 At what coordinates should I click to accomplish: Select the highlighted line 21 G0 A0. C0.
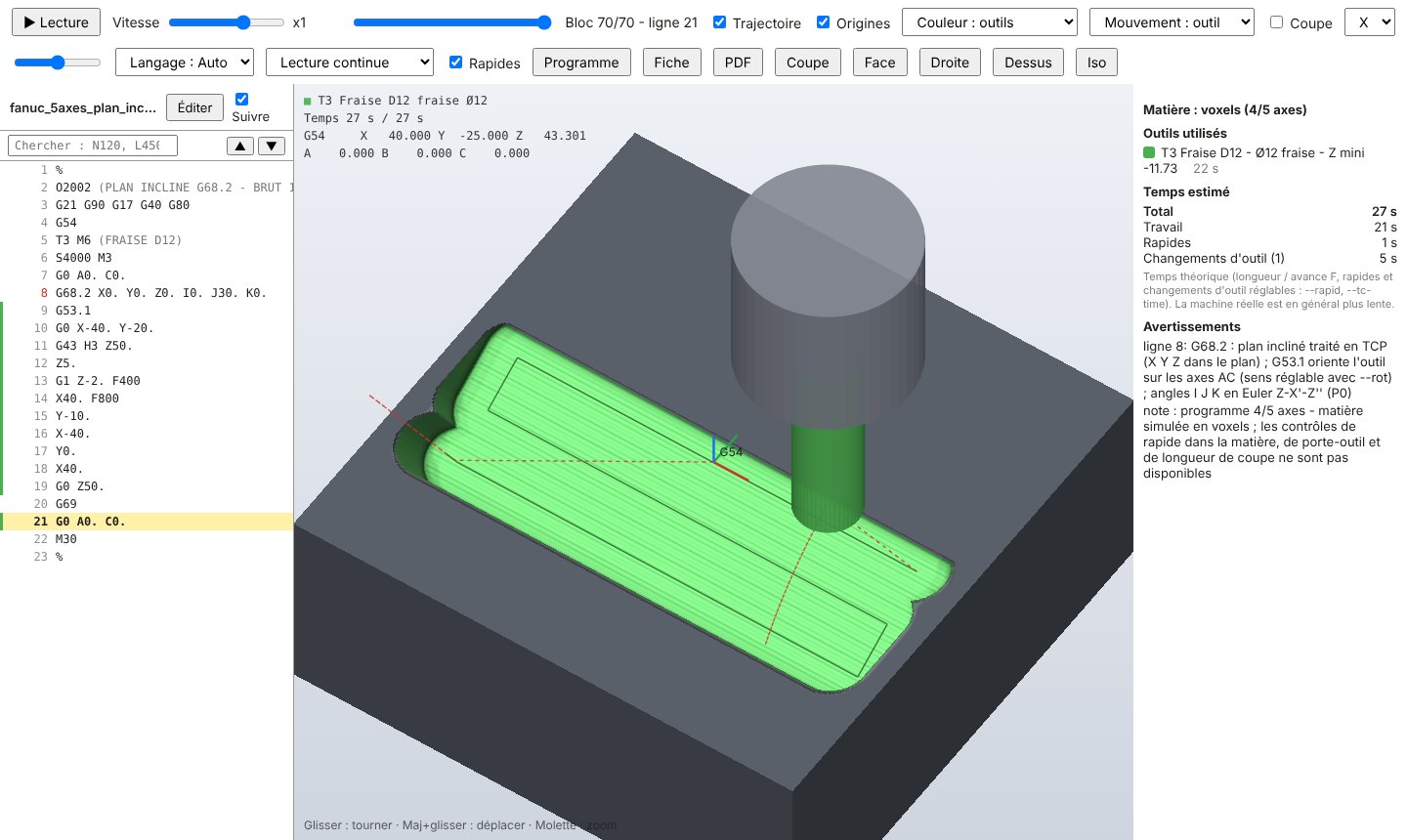pyautogui.click(x=147, y=522)
